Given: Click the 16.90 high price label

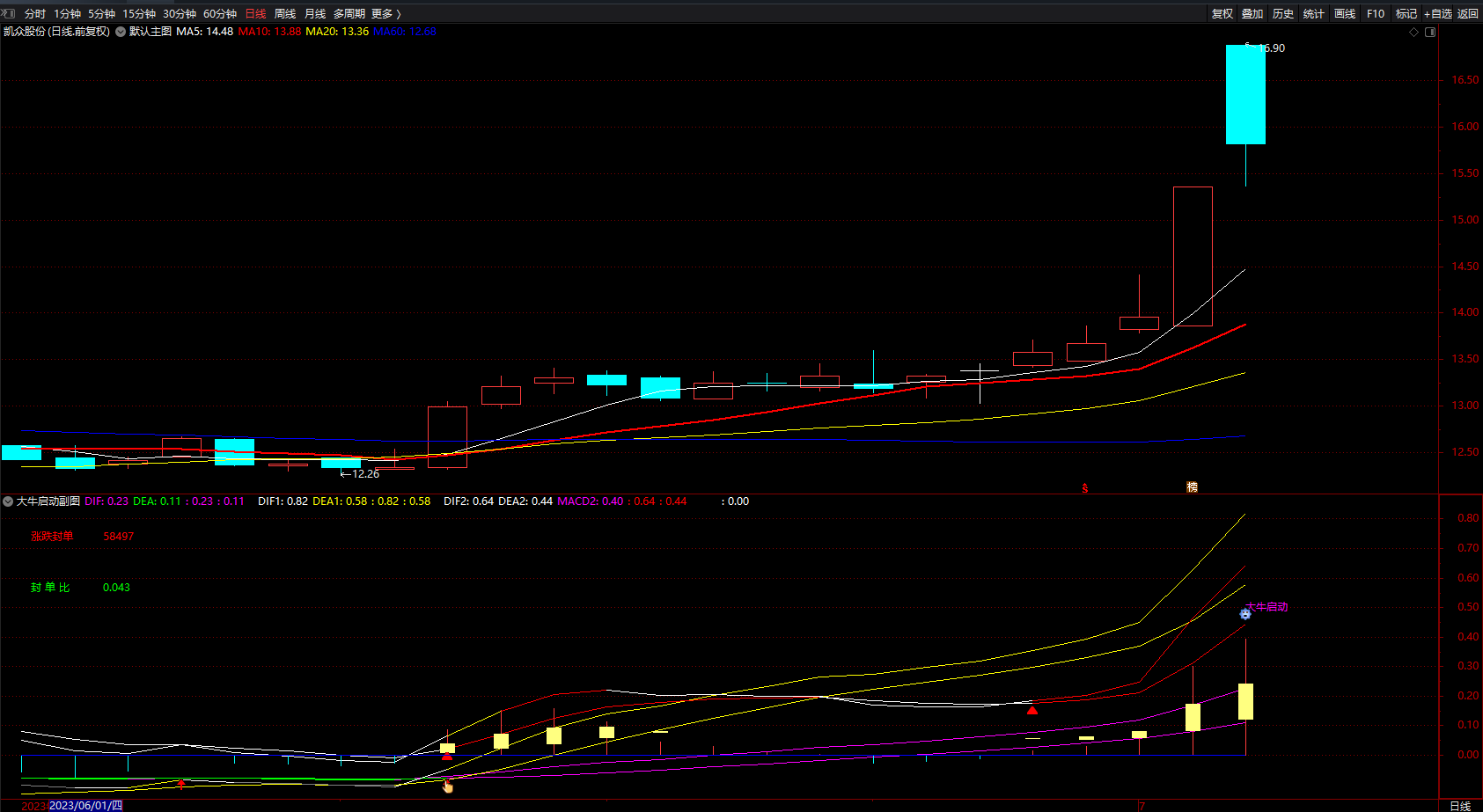Looking at the screenshot, I should (x=1271, y=48).
